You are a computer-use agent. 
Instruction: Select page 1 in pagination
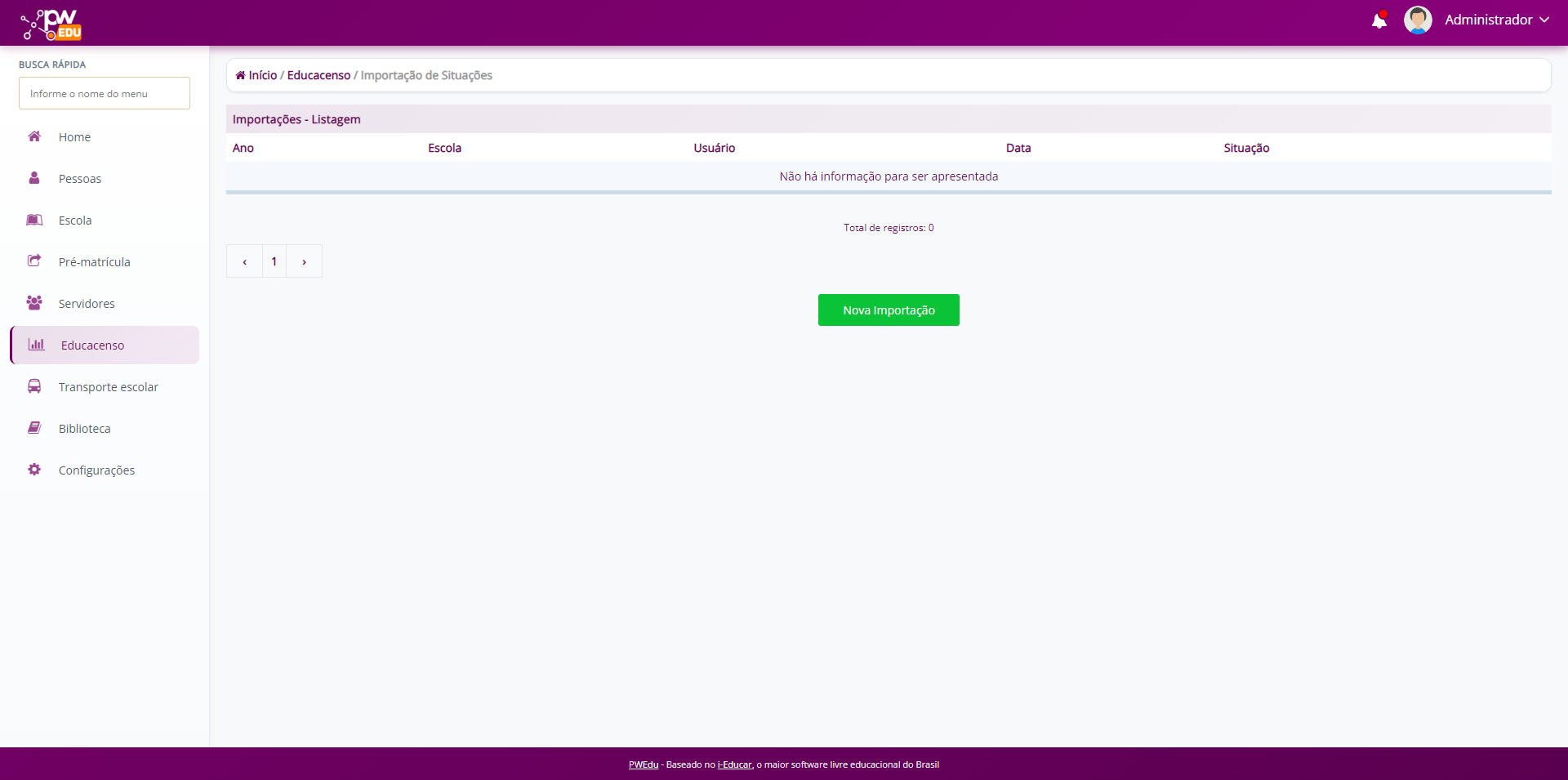pos(274,261)
